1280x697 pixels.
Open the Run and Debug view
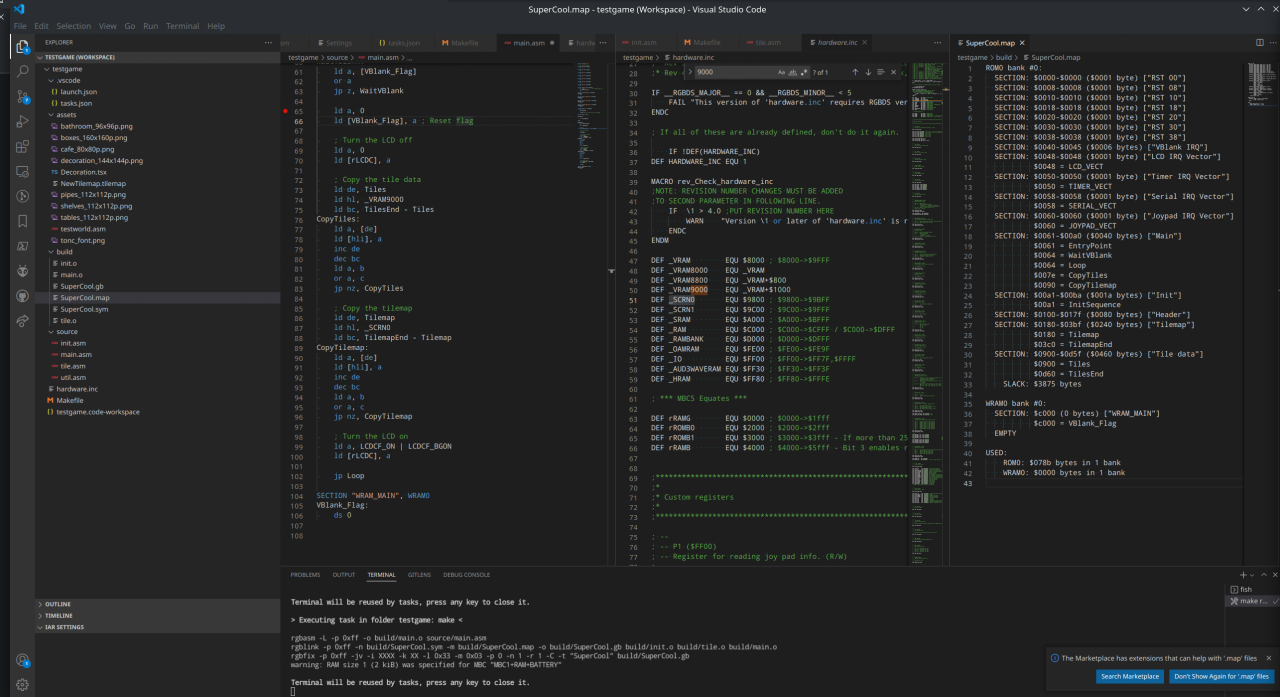22,121
